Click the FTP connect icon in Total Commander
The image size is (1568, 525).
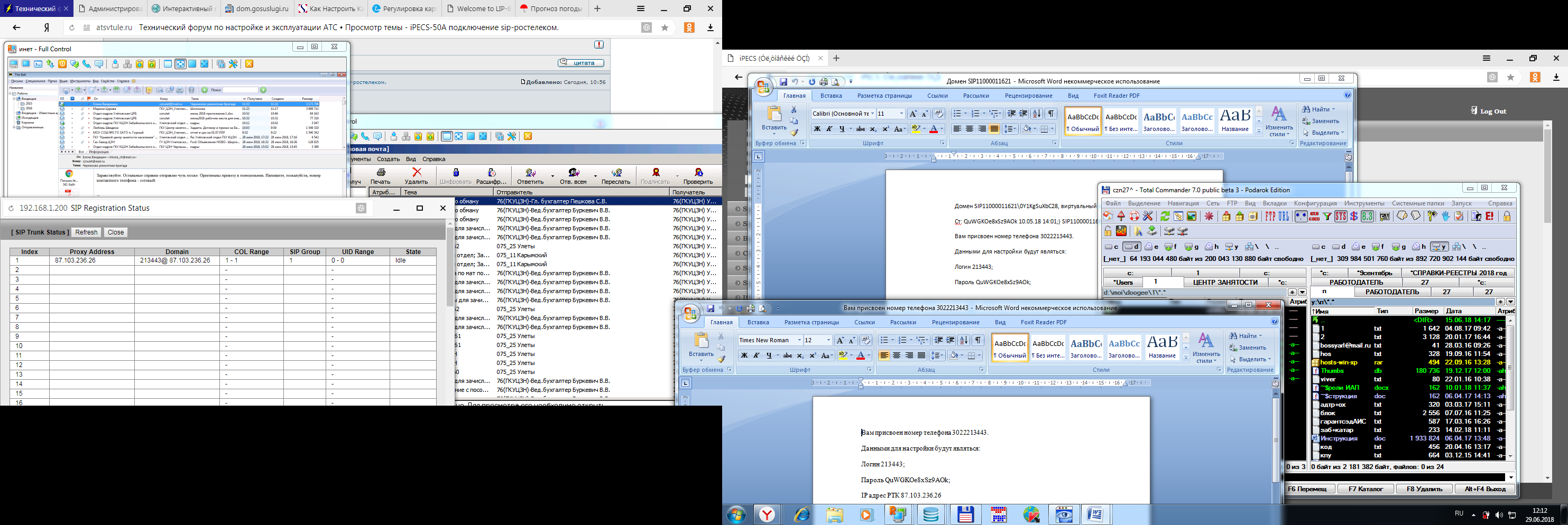(x=1270, y=217)
